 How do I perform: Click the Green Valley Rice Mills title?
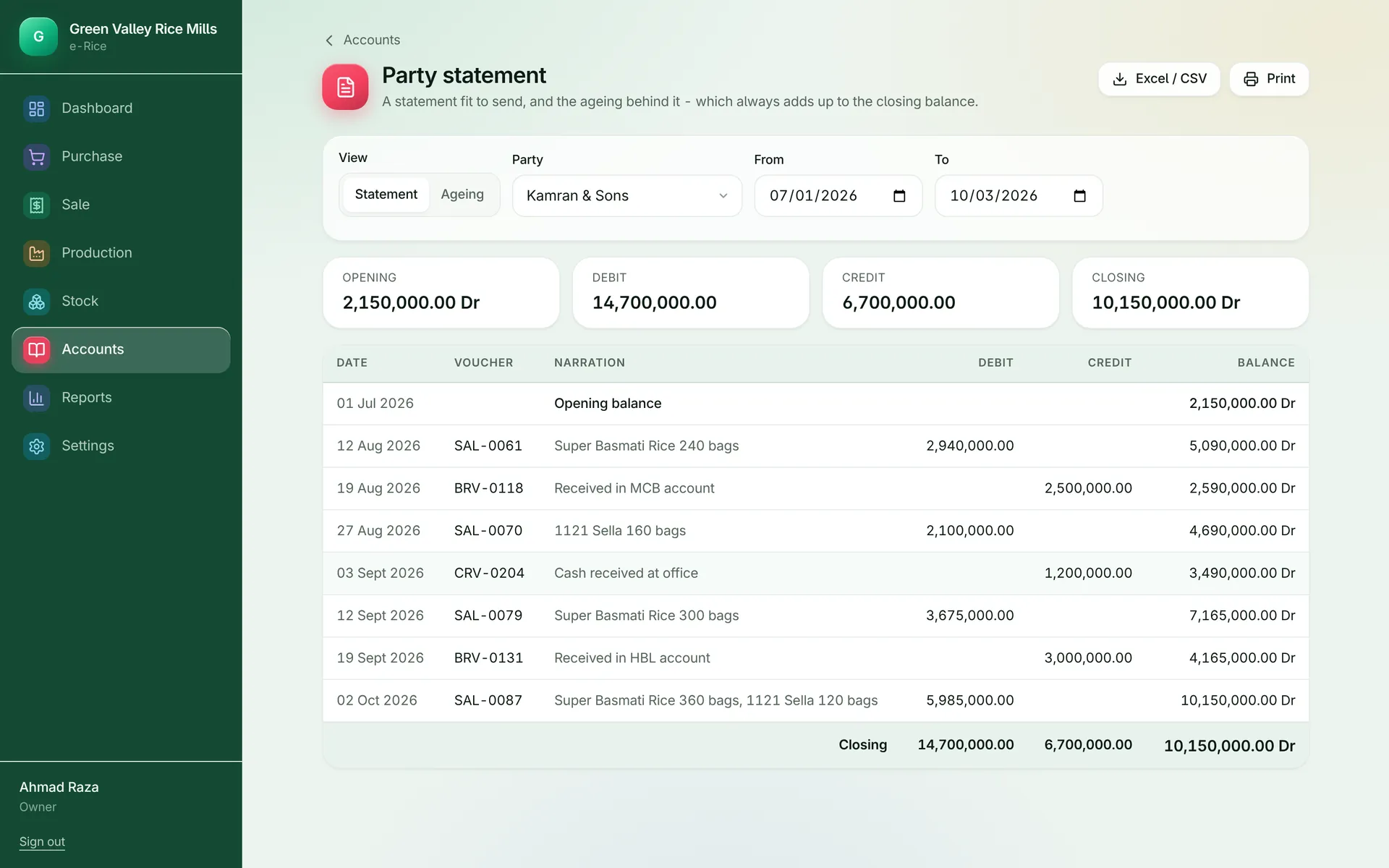pyautogui.click(x=143, y=30)
